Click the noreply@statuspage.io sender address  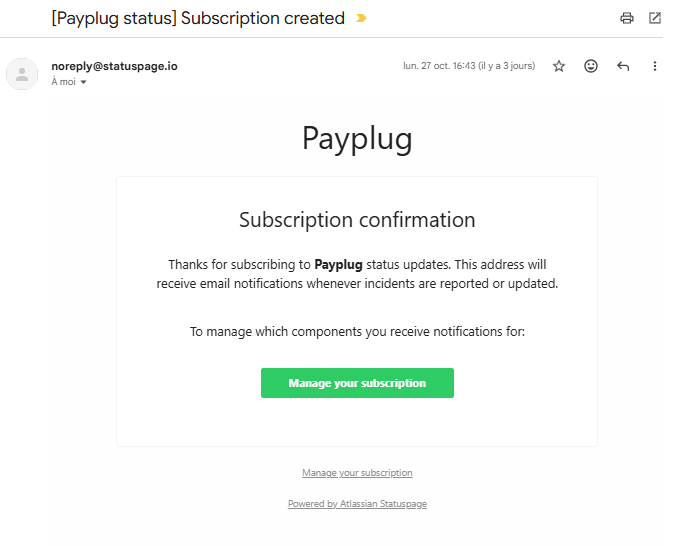(114, 66)
